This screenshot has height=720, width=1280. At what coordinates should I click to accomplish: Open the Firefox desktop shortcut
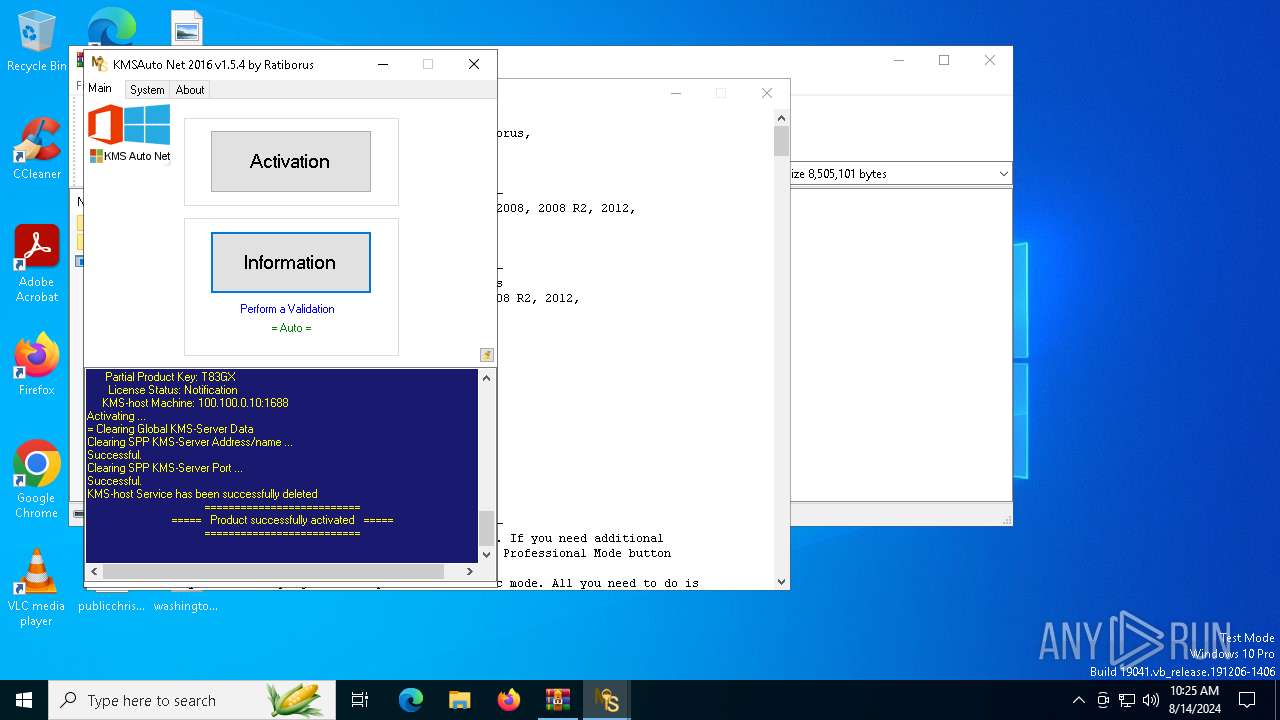tap(37, 364)
